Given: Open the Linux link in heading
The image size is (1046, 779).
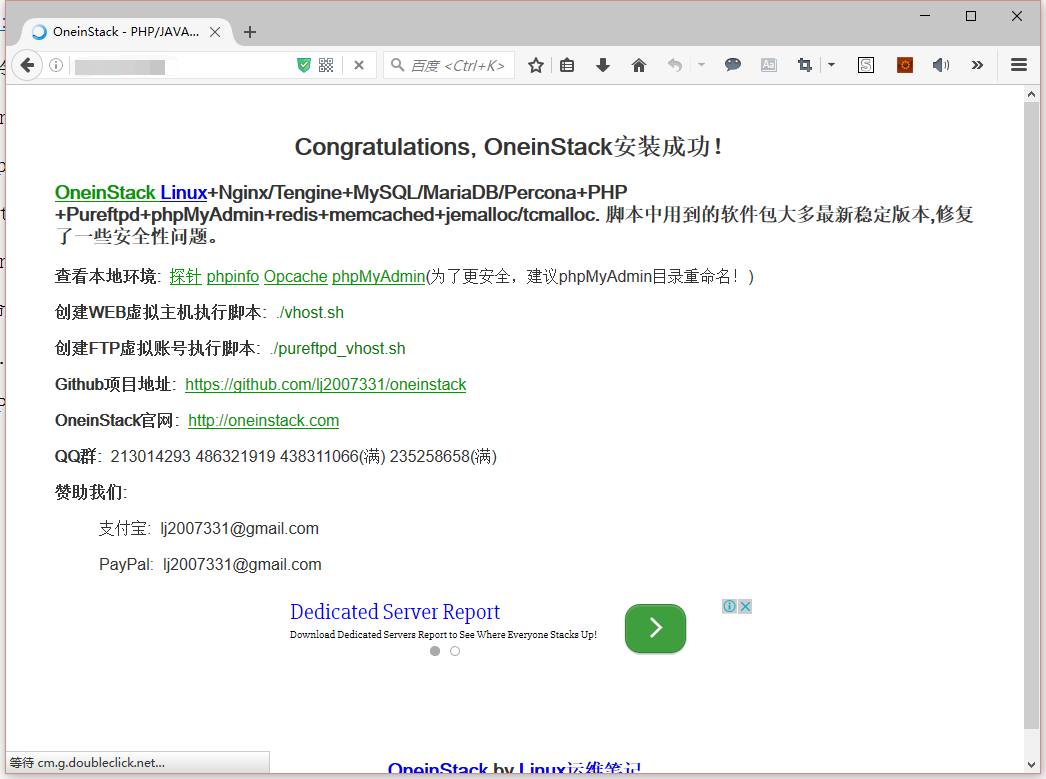Looking at the screenshot, I should tap(183, 192).
